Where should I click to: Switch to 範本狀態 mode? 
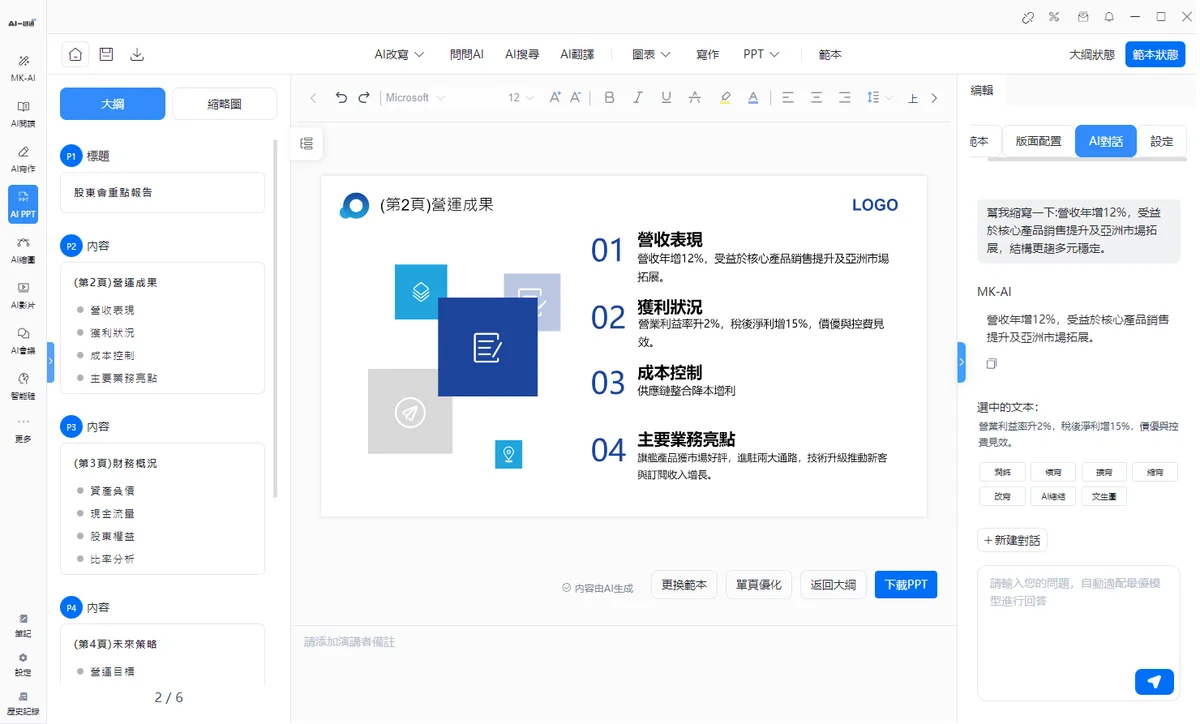[x=1155, y=55]
